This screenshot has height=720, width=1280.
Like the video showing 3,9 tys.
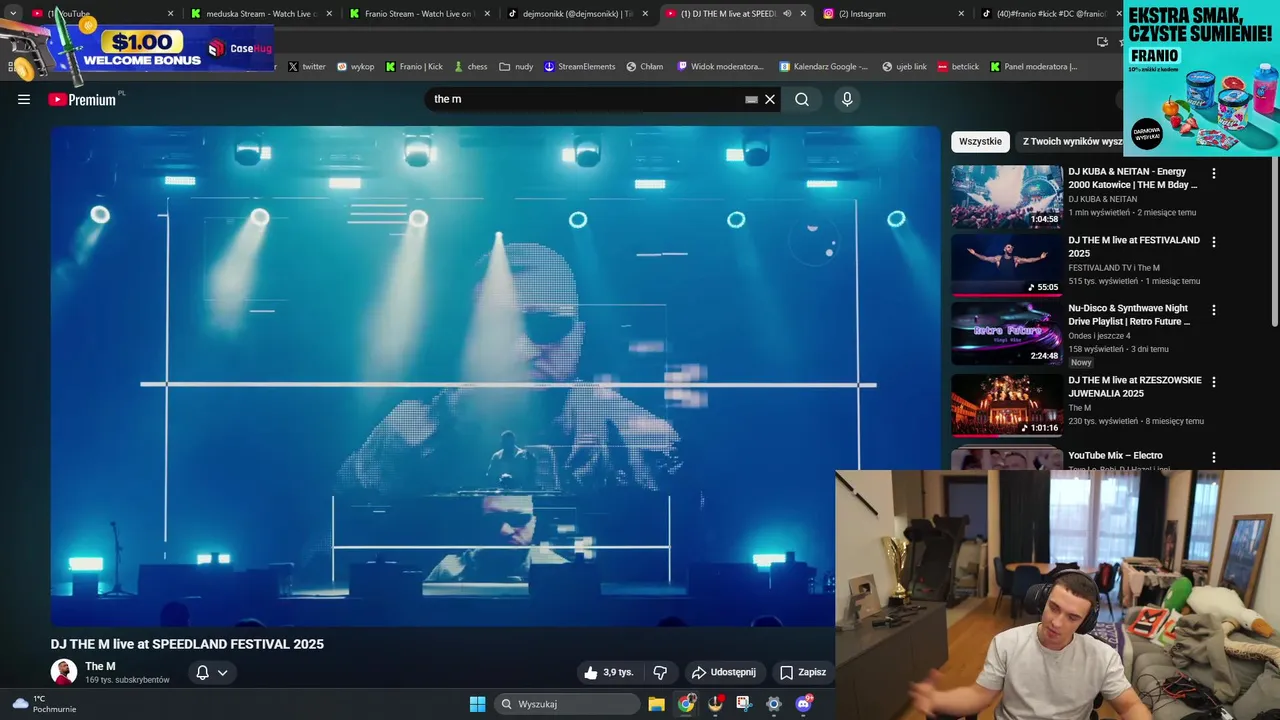coord(609,672)
